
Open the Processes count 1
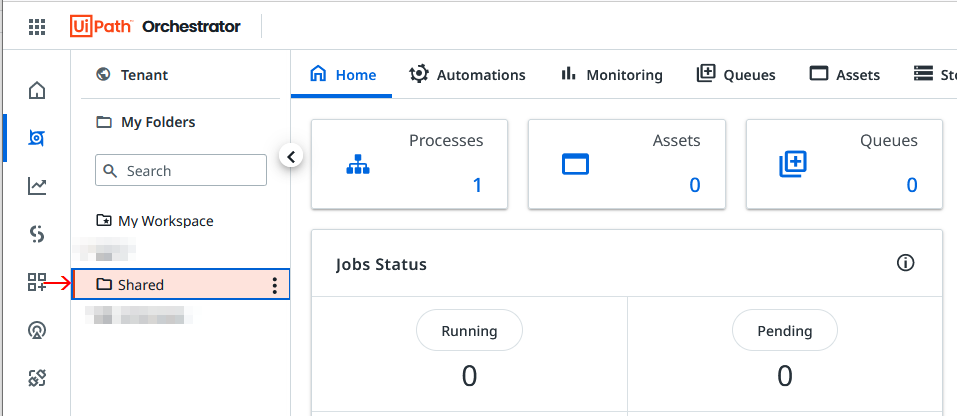477,185
